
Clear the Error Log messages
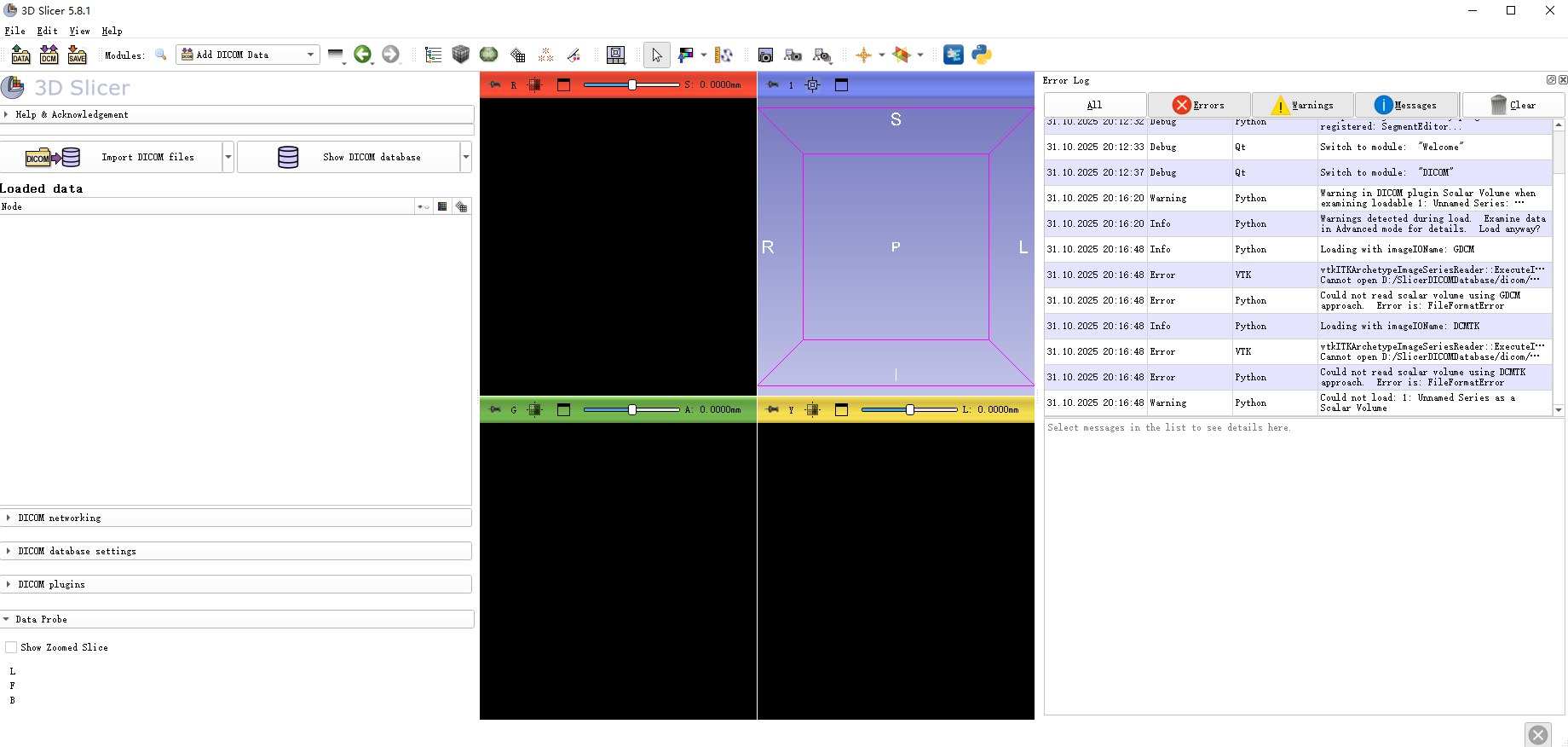point(1513,105)
